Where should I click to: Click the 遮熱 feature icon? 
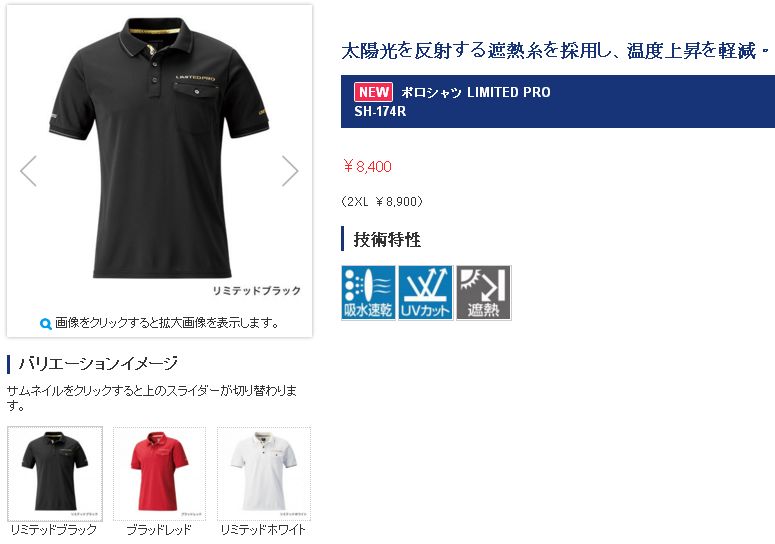pos(483,293)
